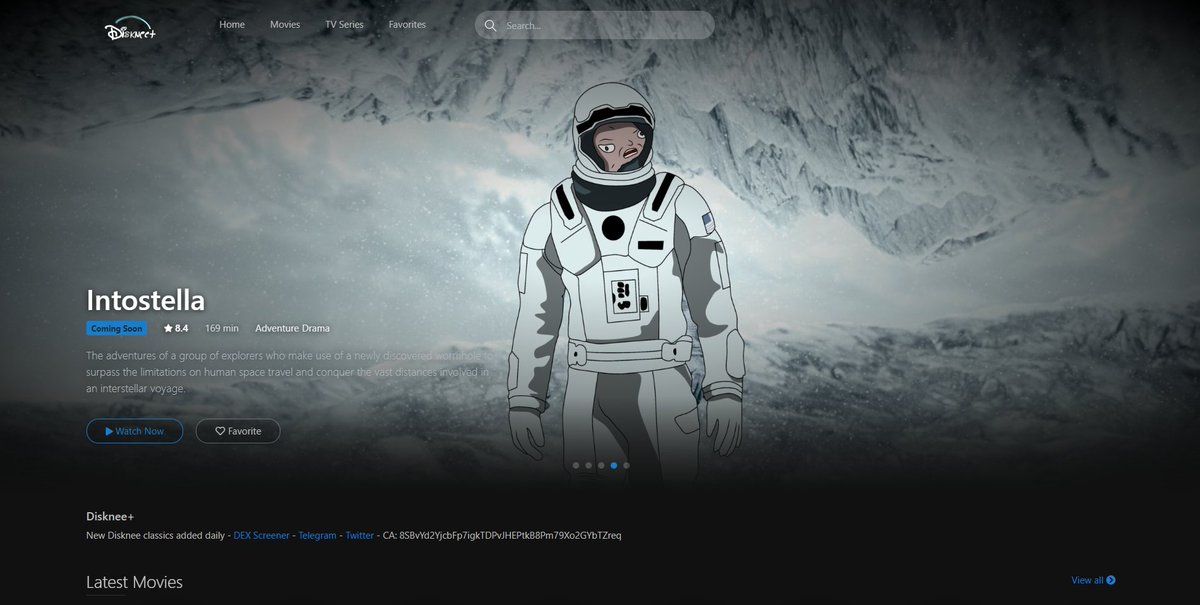Add Intostella with the Favorite button
The width and height of the screenshot is (1200, 605).
pos(238,431)
